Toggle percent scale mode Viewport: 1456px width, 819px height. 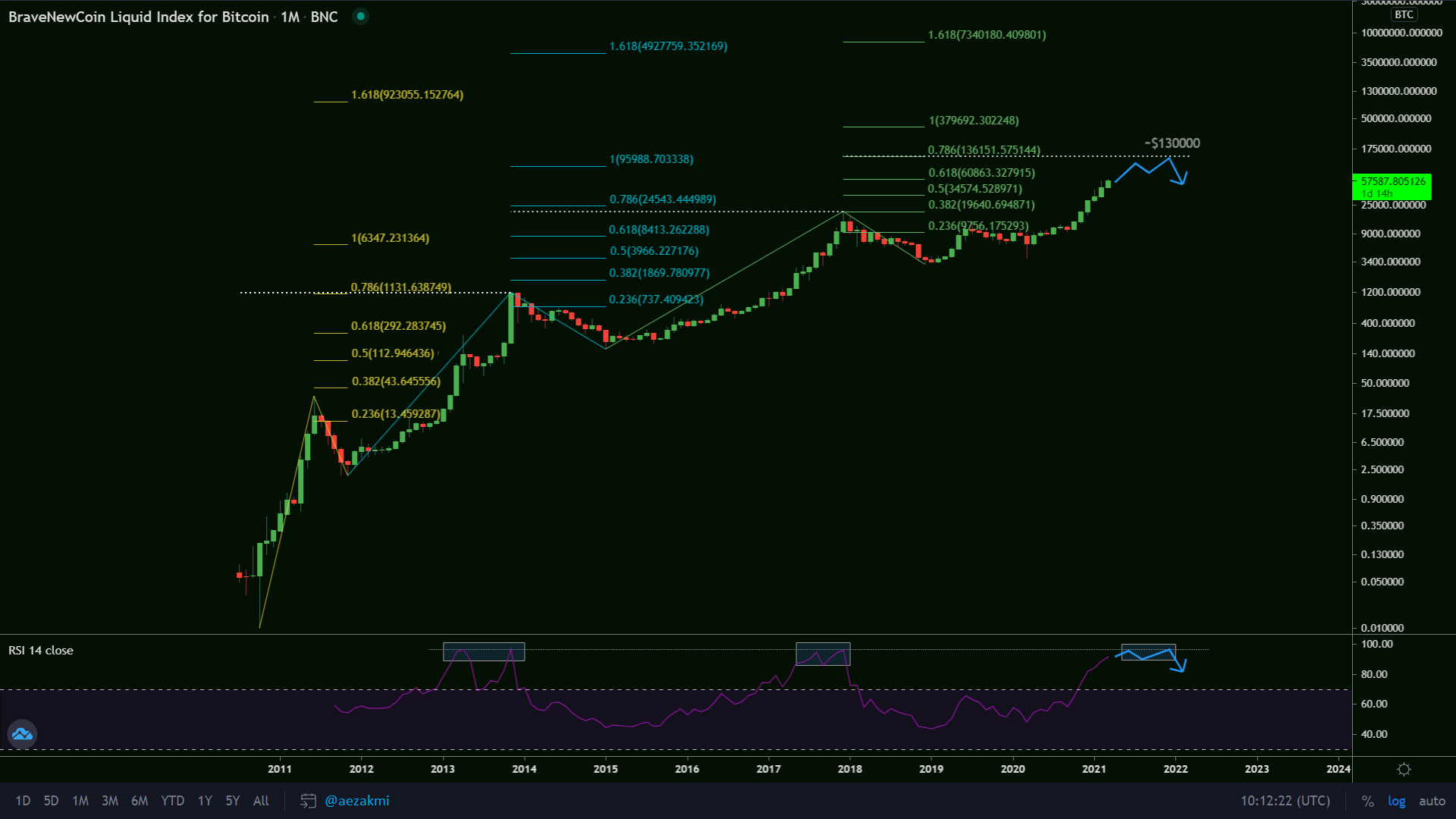[1367, 801]
